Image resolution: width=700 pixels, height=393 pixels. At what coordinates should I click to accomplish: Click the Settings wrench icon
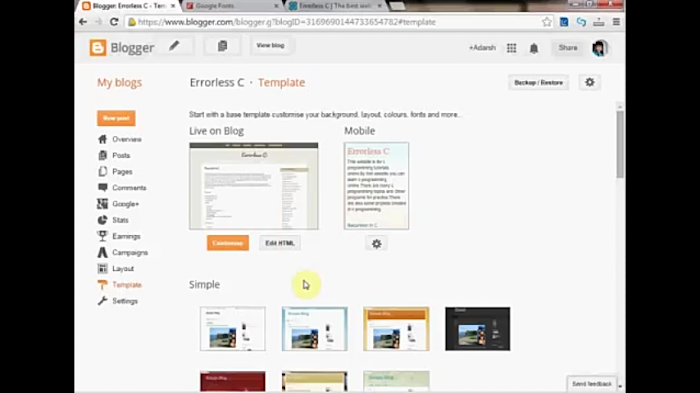tap(103, 301)
